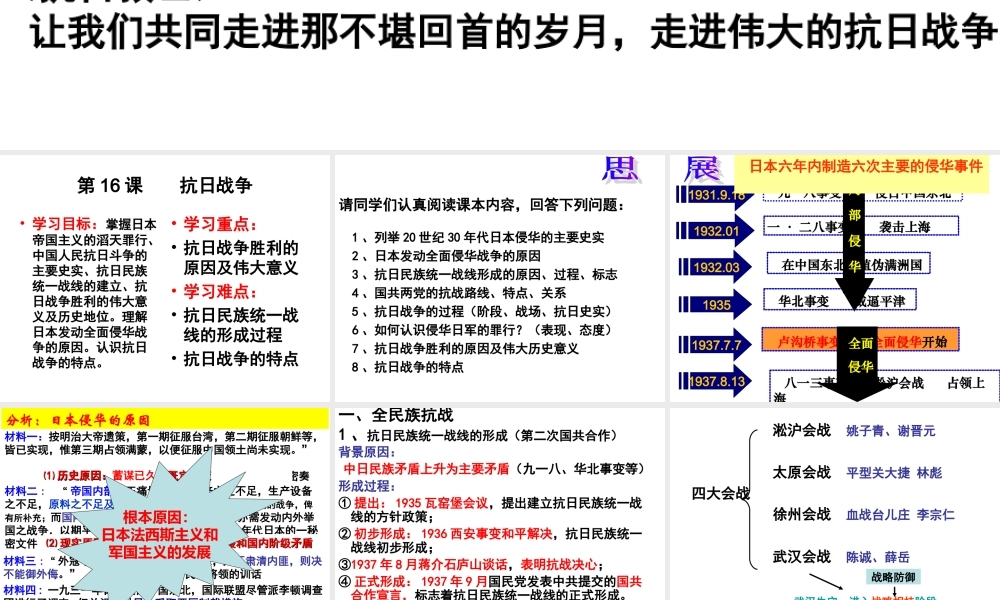The height and width of the screenshot is (600, 1000).
Task: Select the red text 1935 瓦窑堡会议
Action: (441, 503)
